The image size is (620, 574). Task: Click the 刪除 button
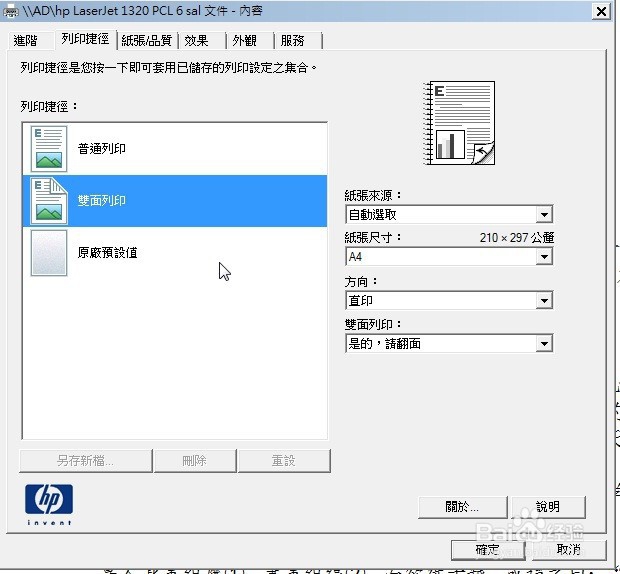tap(195, 461)
